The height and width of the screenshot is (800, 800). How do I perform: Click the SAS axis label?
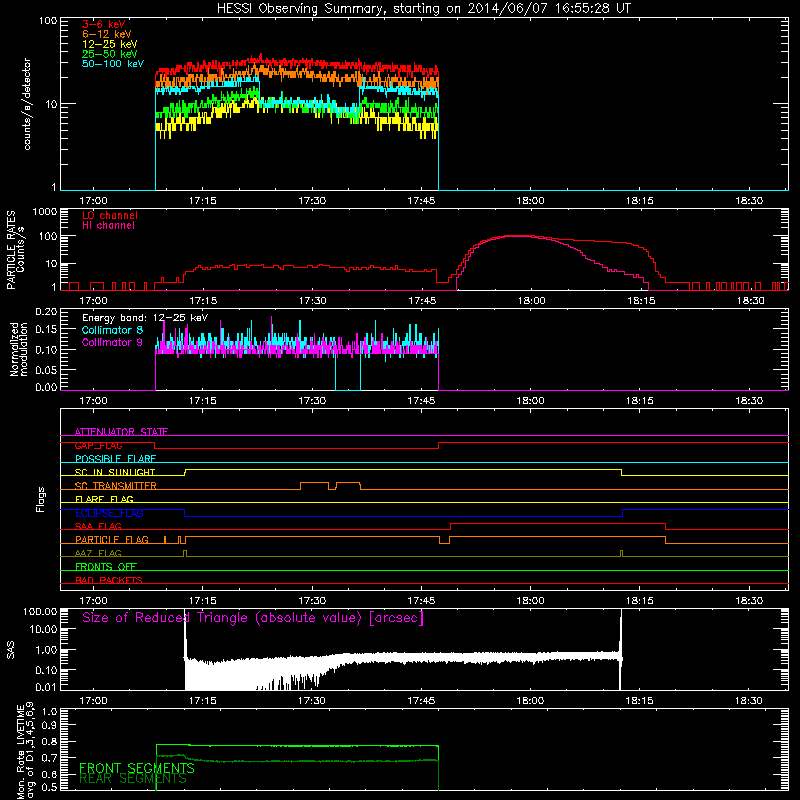10,650
